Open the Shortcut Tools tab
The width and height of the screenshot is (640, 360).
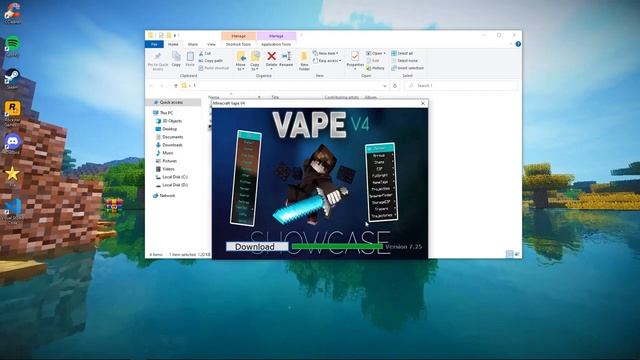238,44
